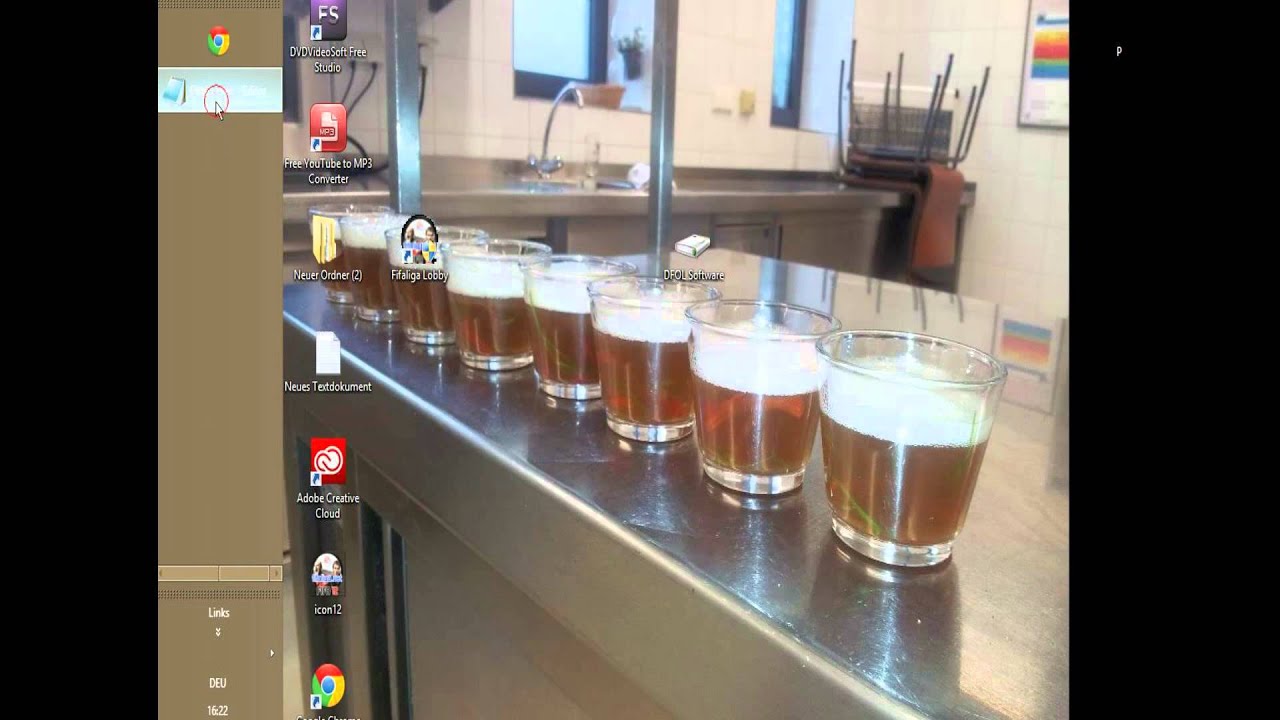Click the taskbar scrollbar right arrow
The image size is (1280, 720).
pos(276,573)
